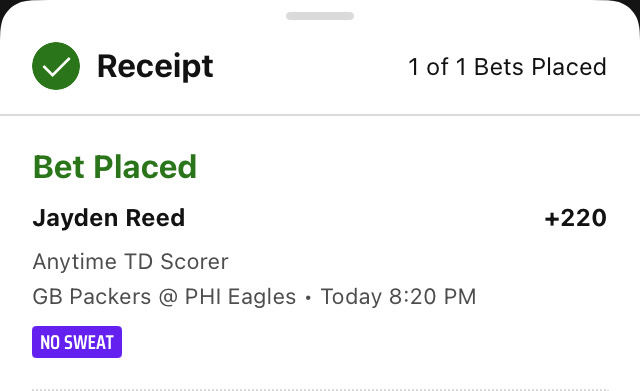Screen dimensions: 640x391
Task: Tap the 1 of 1 Bets Placed counter
Action: [x=507, y=67]
